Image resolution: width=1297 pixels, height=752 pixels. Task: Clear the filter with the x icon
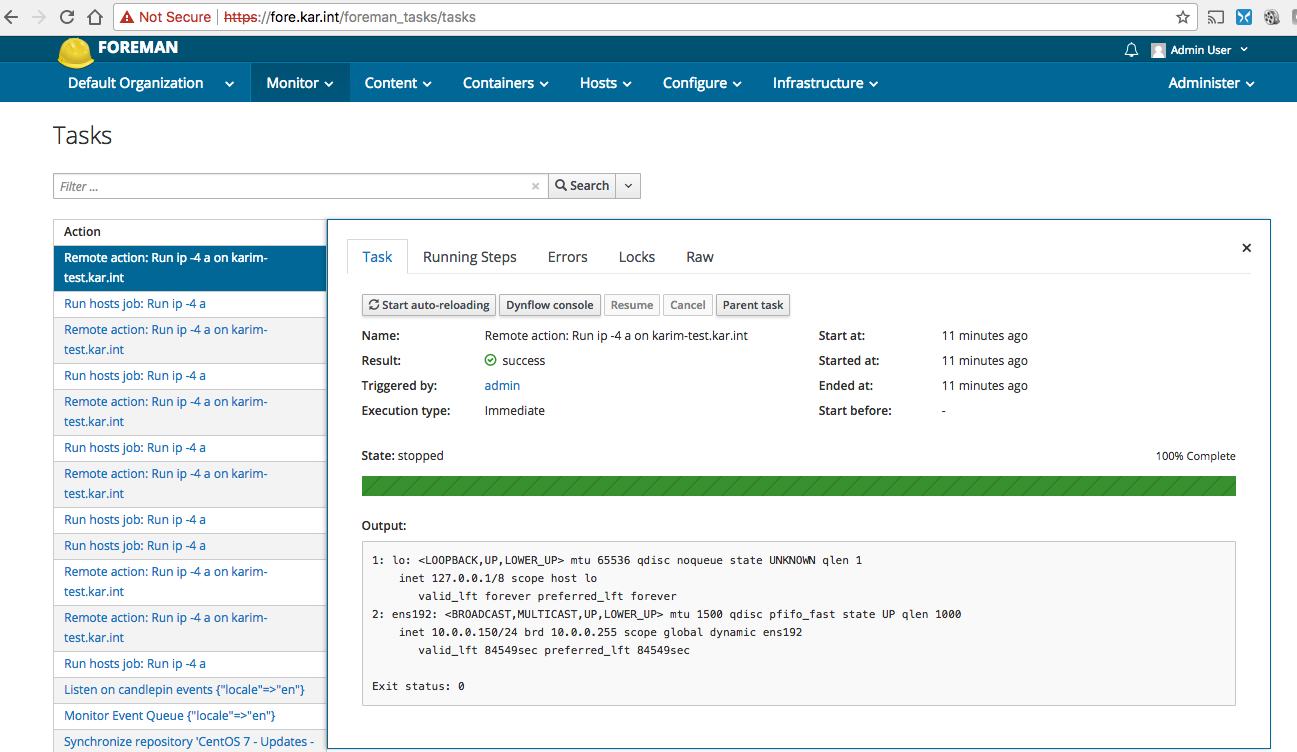535,186
